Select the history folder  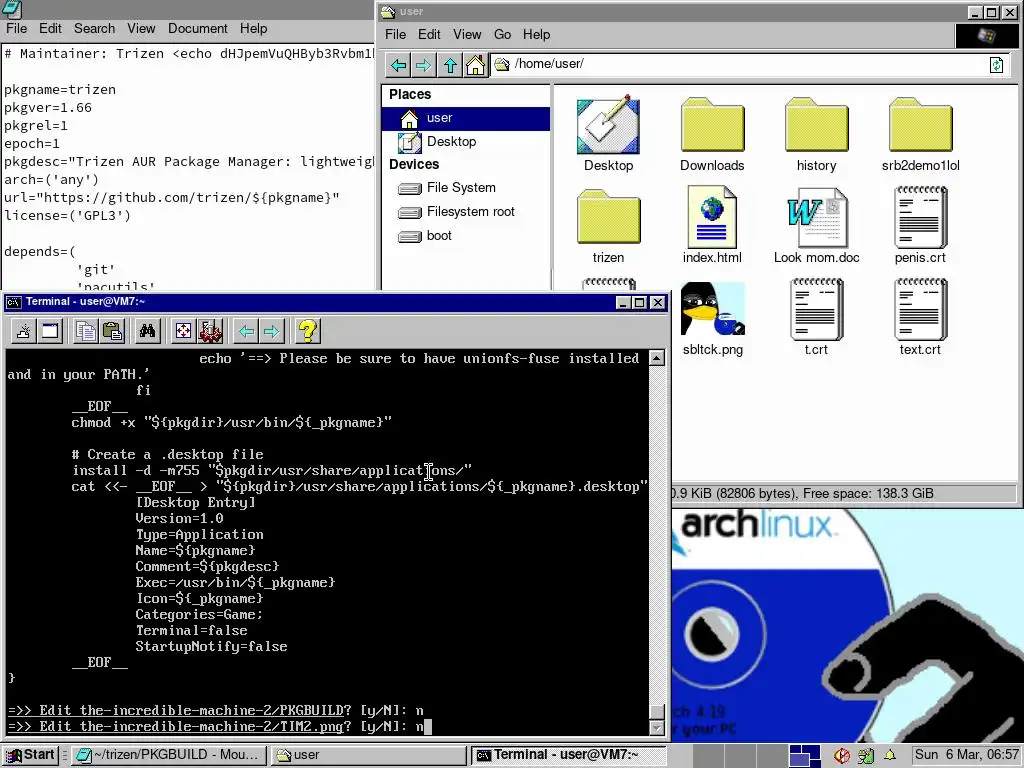[816, 135]
